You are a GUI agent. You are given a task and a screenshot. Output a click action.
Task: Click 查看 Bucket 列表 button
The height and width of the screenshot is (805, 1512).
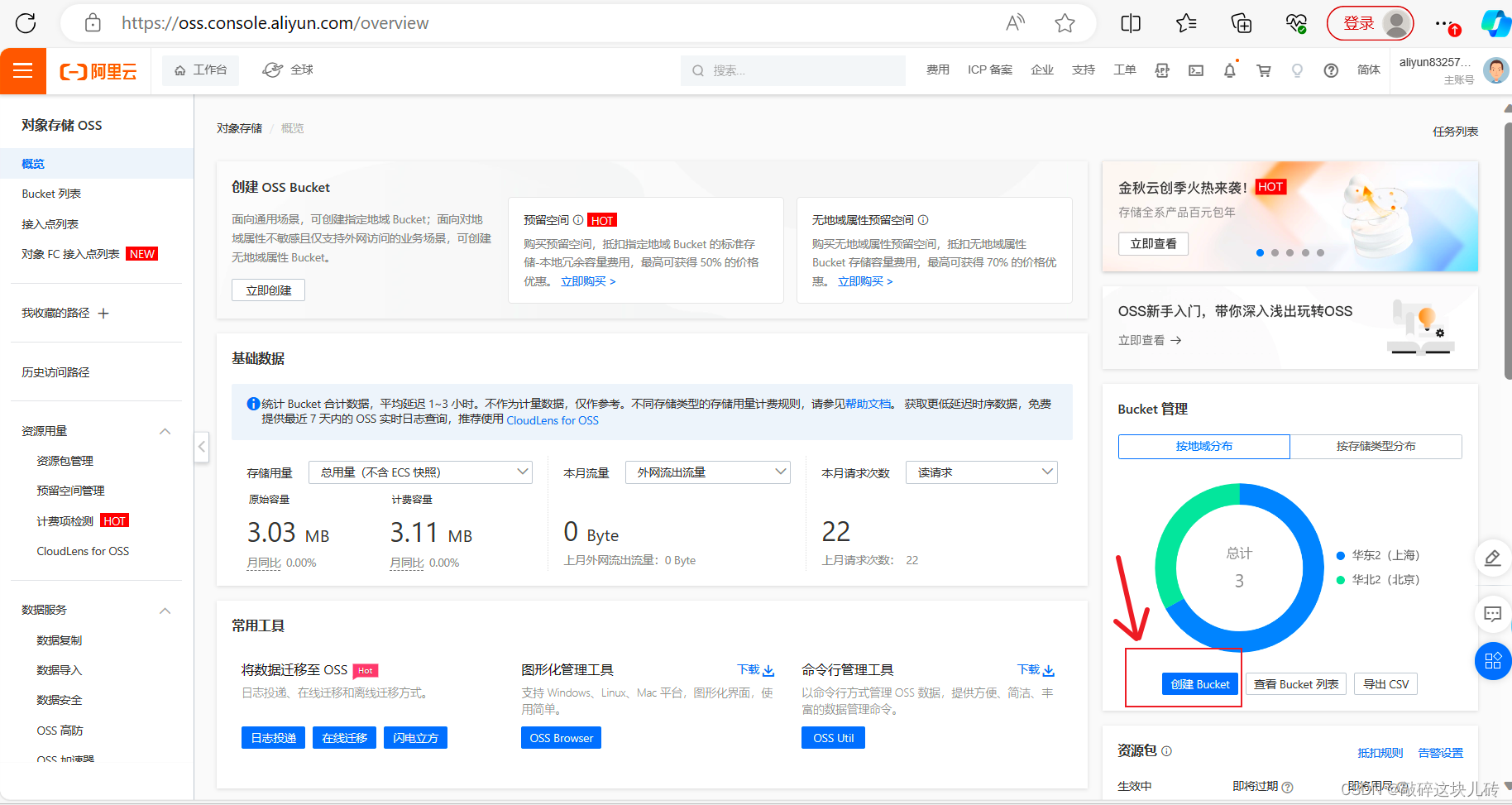1296,684
